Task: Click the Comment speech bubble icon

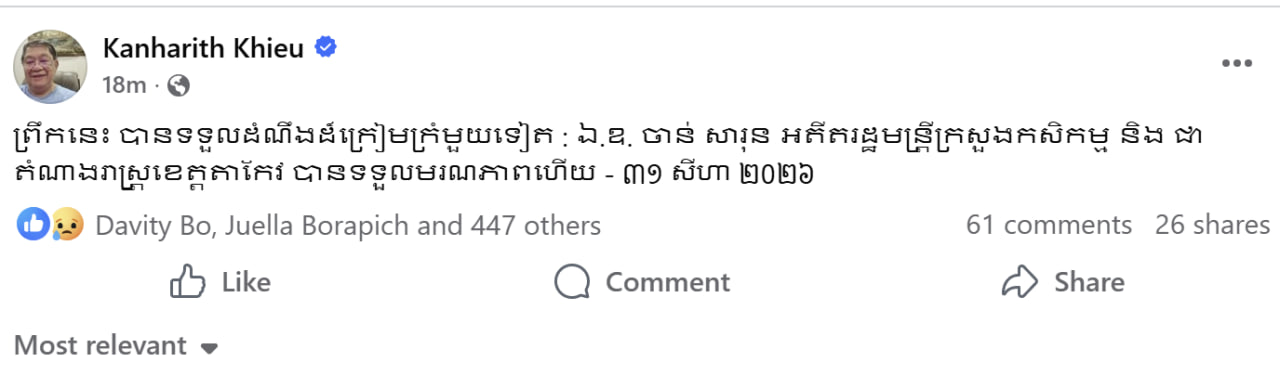Action: 572,282
